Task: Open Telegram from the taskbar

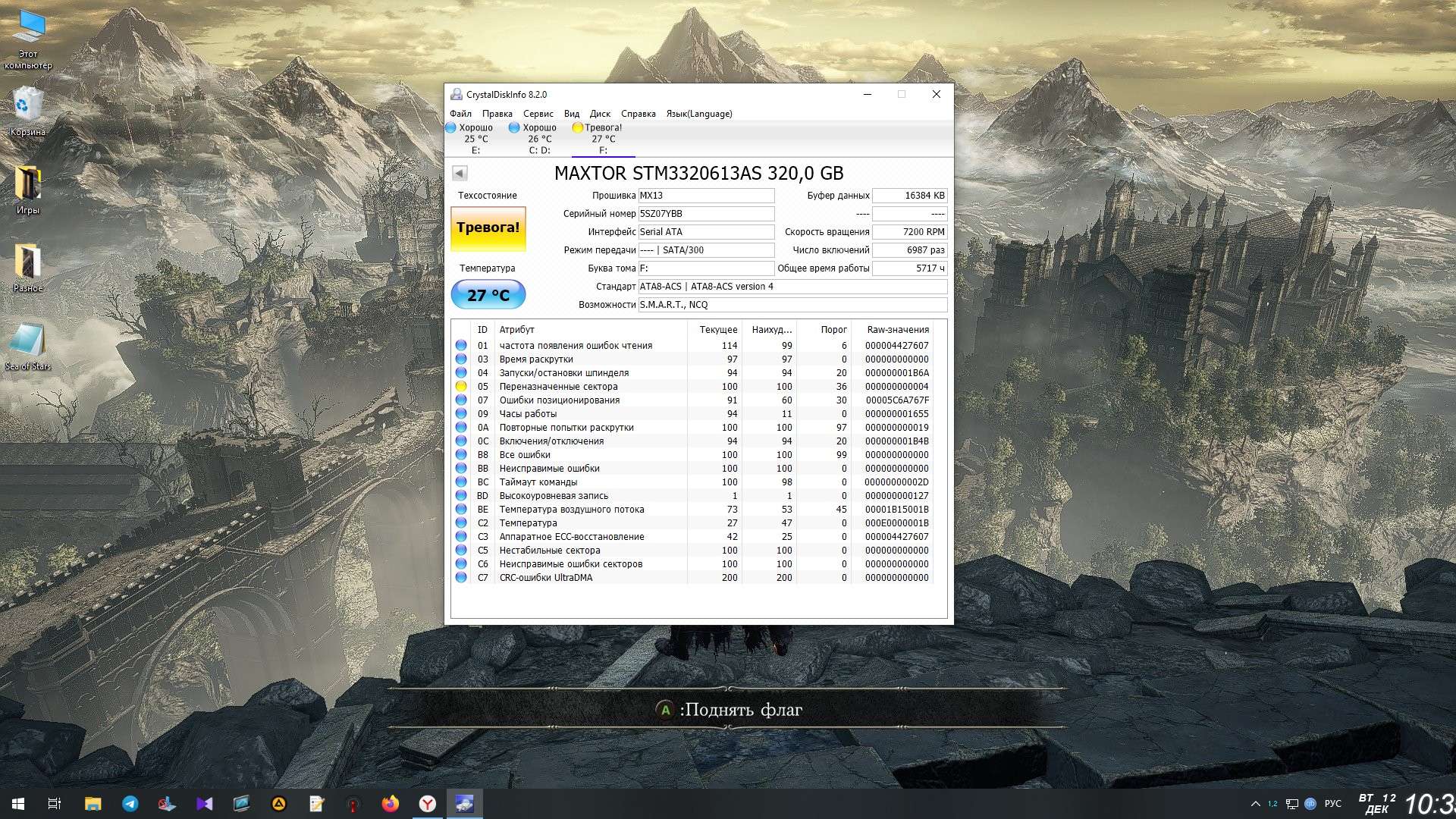Action: coord(130,804)
